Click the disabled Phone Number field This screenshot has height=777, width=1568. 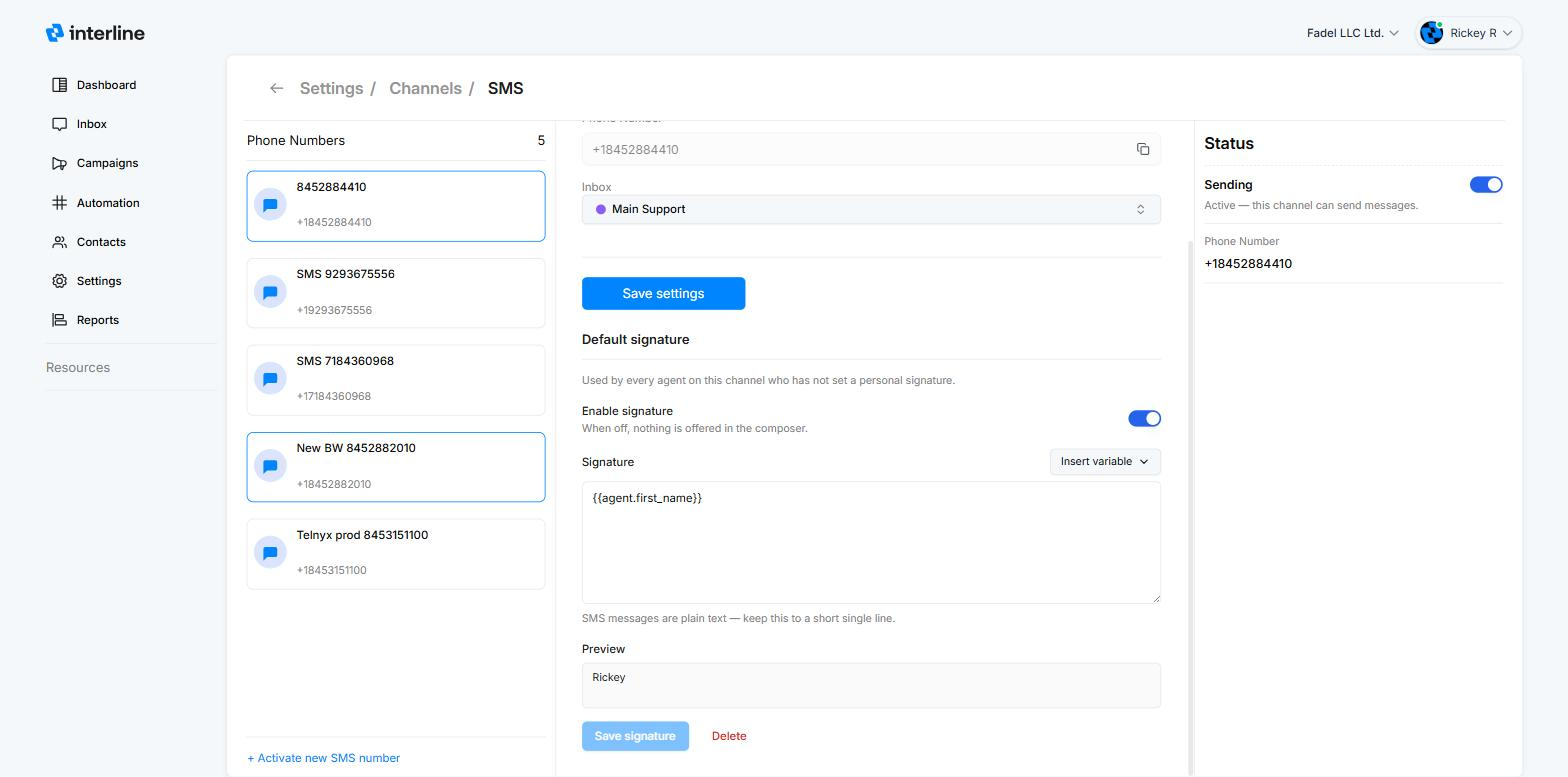(871, 149)
